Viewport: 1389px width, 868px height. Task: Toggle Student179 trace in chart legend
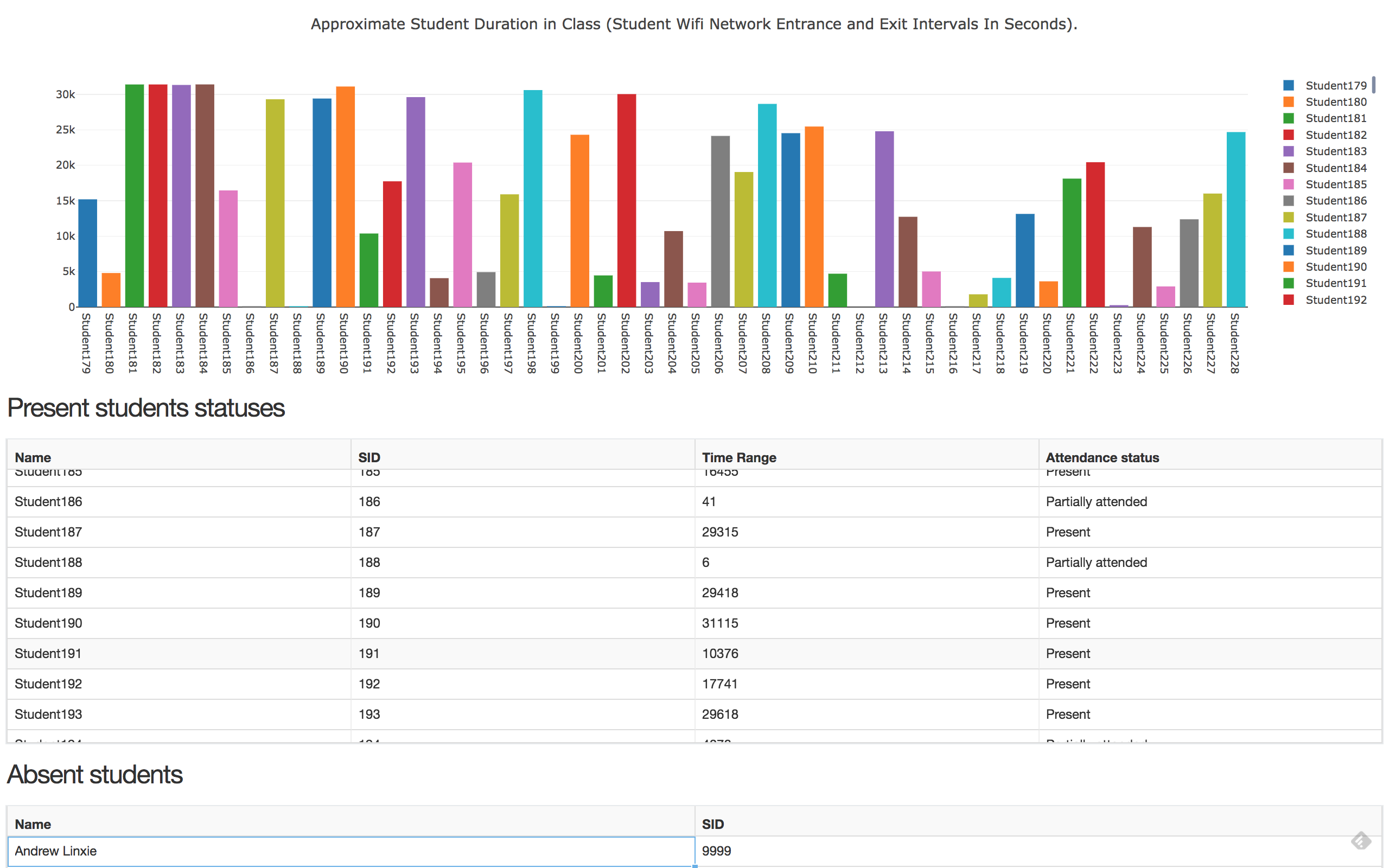pos(1336,86)
